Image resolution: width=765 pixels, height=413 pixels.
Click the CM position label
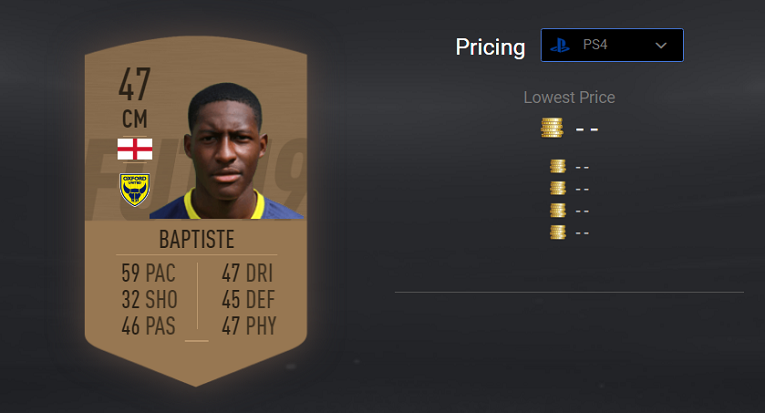135,119
